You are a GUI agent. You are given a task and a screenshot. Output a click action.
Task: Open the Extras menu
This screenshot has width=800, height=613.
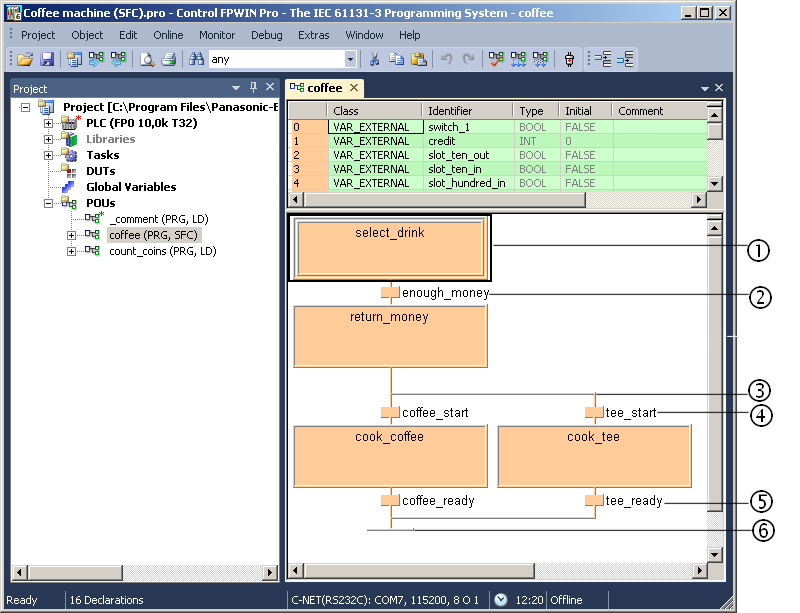(313, 35)
